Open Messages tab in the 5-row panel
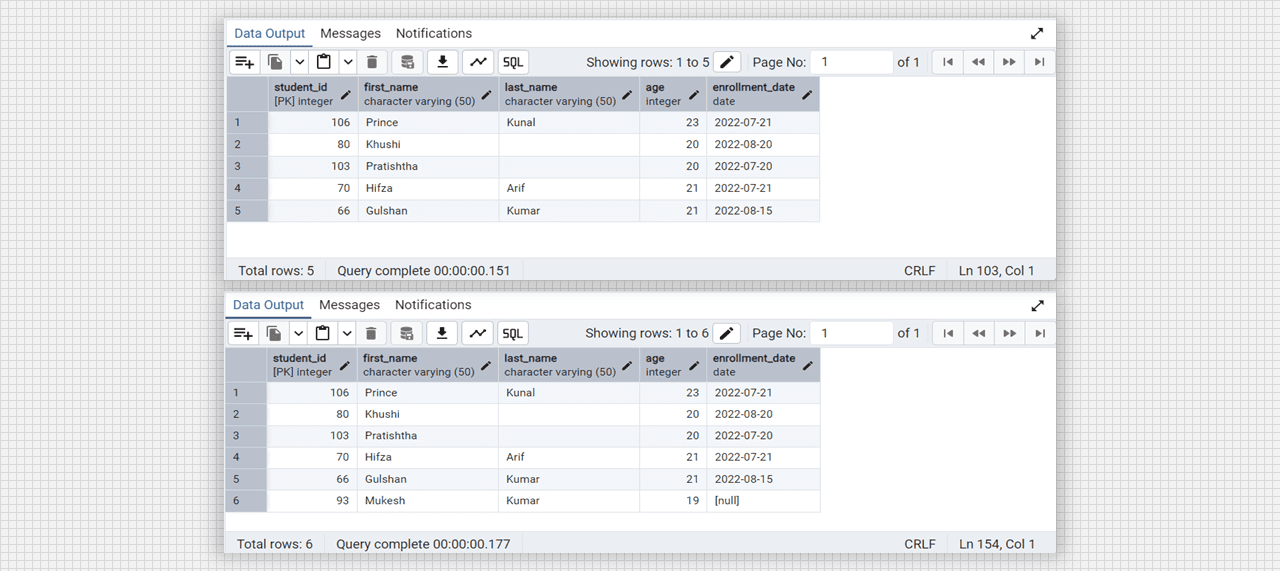Viewport: 1280px width, 571px height. click(350, 33)
